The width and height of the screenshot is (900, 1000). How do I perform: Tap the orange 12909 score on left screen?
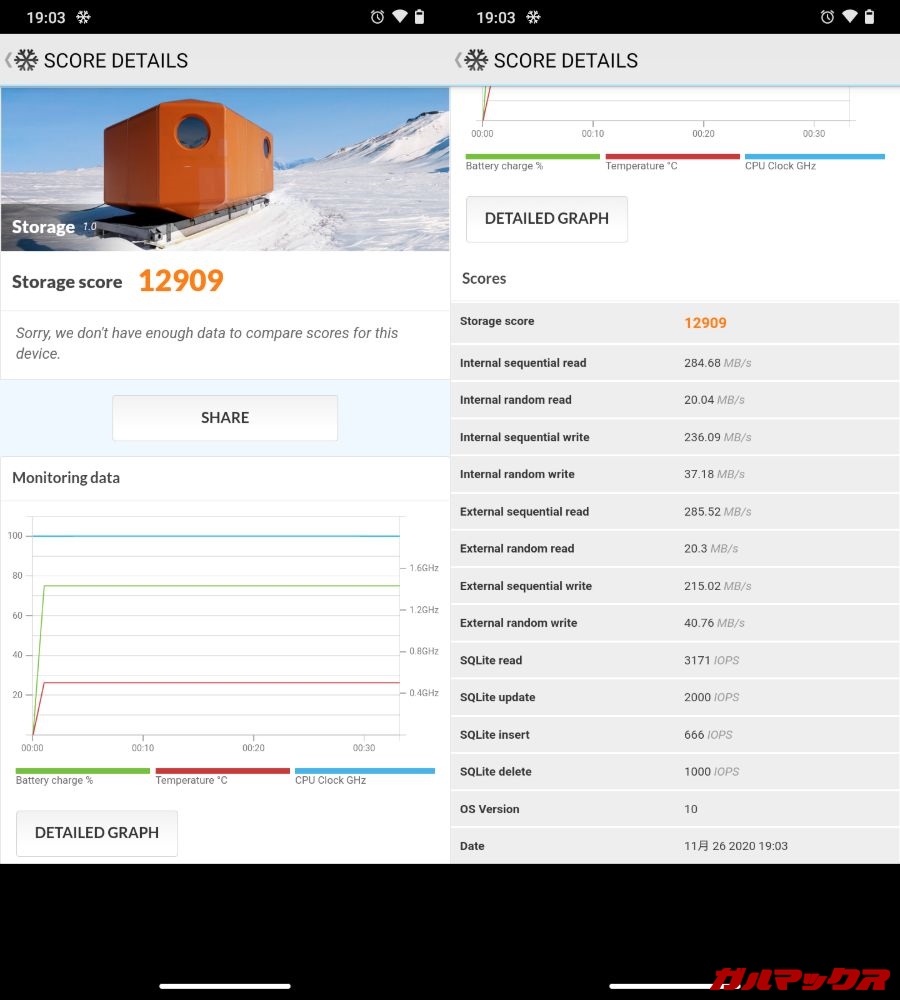click(180, 281)
